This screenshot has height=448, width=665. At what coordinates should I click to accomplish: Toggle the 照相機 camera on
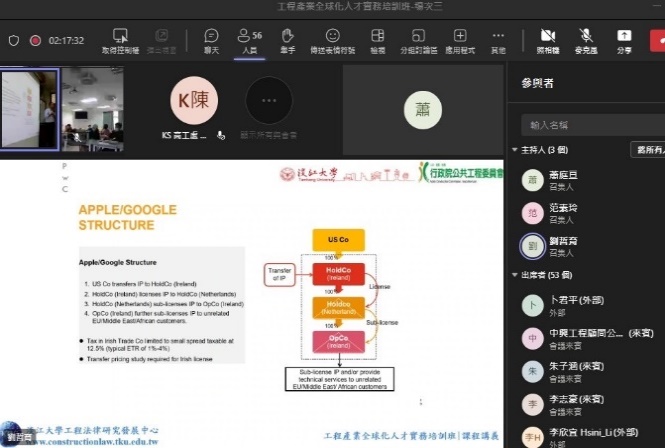pyautogui.click(x=548, y=42)
